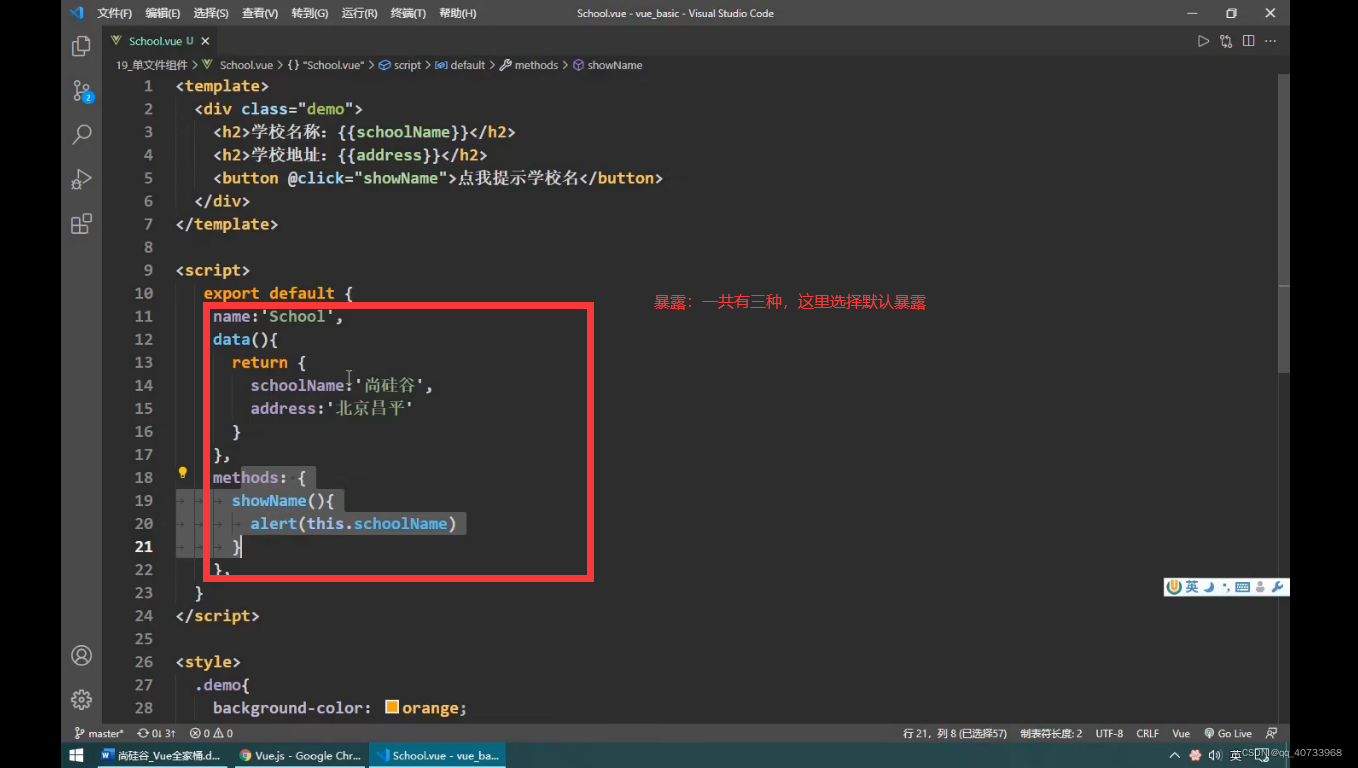Open the 选择(S) menu
Image resolution: width=1358 pixels, height=768 pixels.
[x=211, y=13]
